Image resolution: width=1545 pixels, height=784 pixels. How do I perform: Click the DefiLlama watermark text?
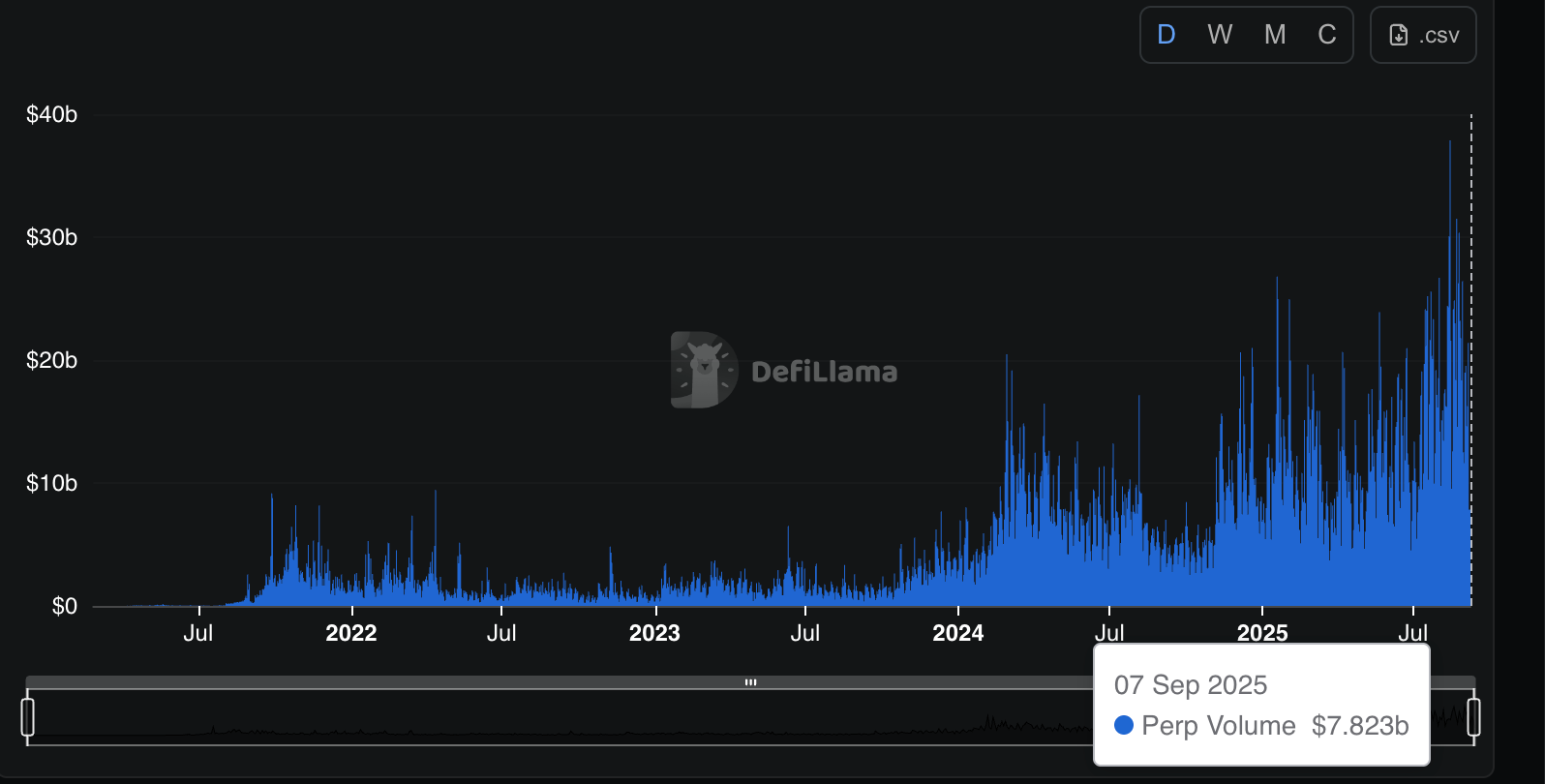click(x=824, y=372)
